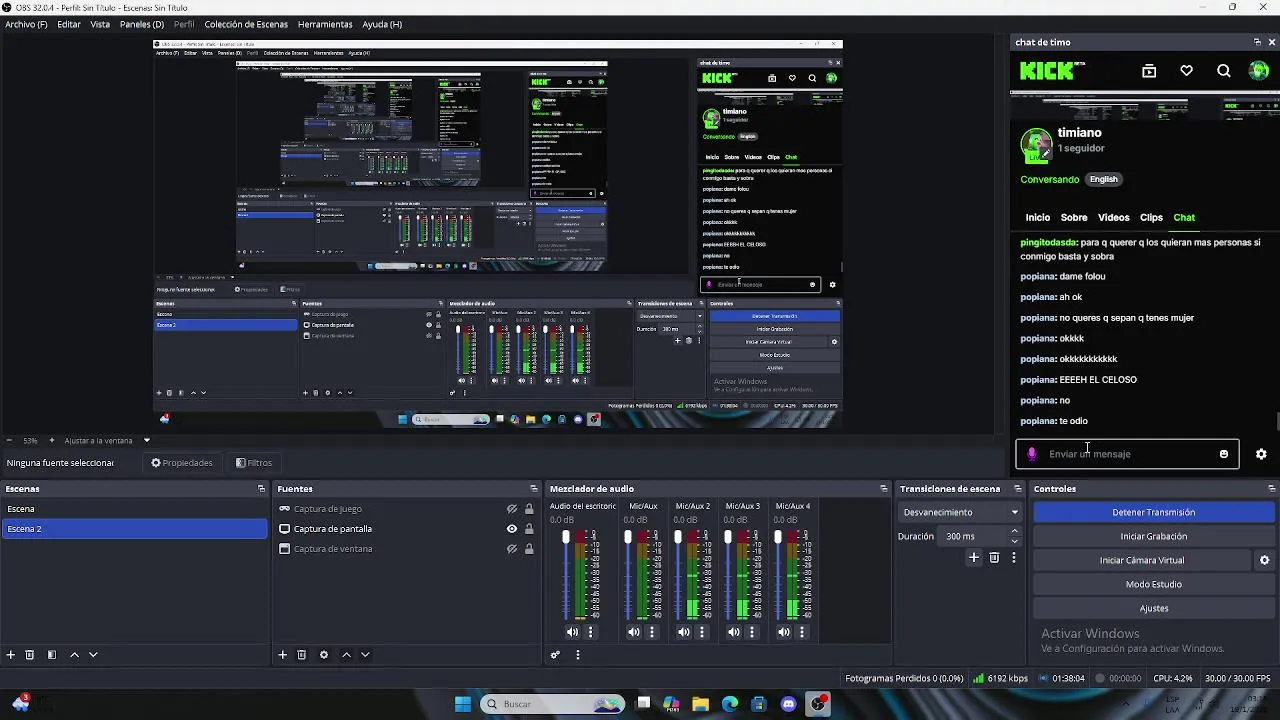This screenshot has height=720, width=1280.
Task: Open Editar menu
Action: tap(69, 24)
